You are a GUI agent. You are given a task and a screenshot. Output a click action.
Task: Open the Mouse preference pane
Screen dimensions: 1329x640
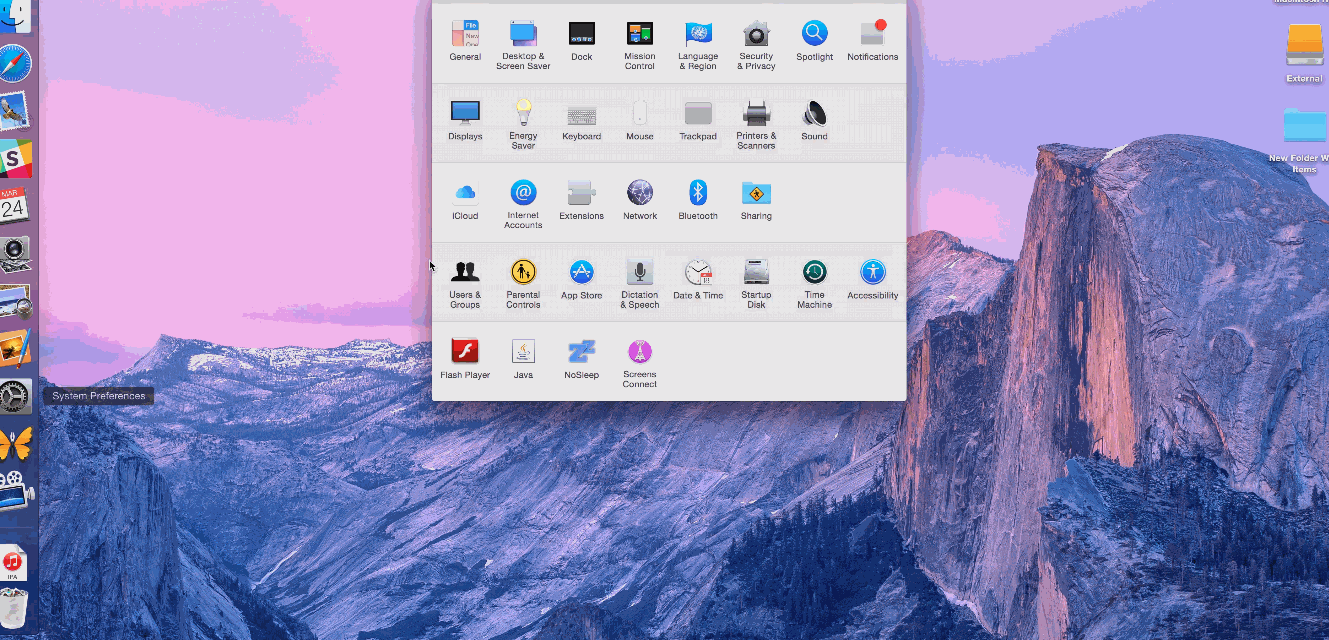click(x=640, y=120)
